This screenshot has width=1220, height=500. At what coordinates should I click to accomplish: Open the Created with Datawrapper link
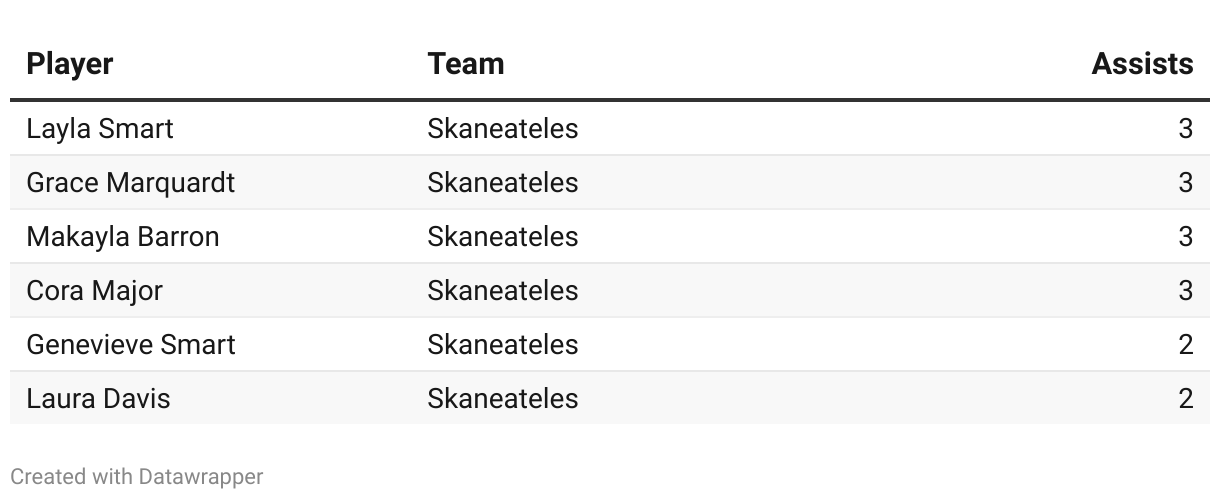(x=137, y=476)
